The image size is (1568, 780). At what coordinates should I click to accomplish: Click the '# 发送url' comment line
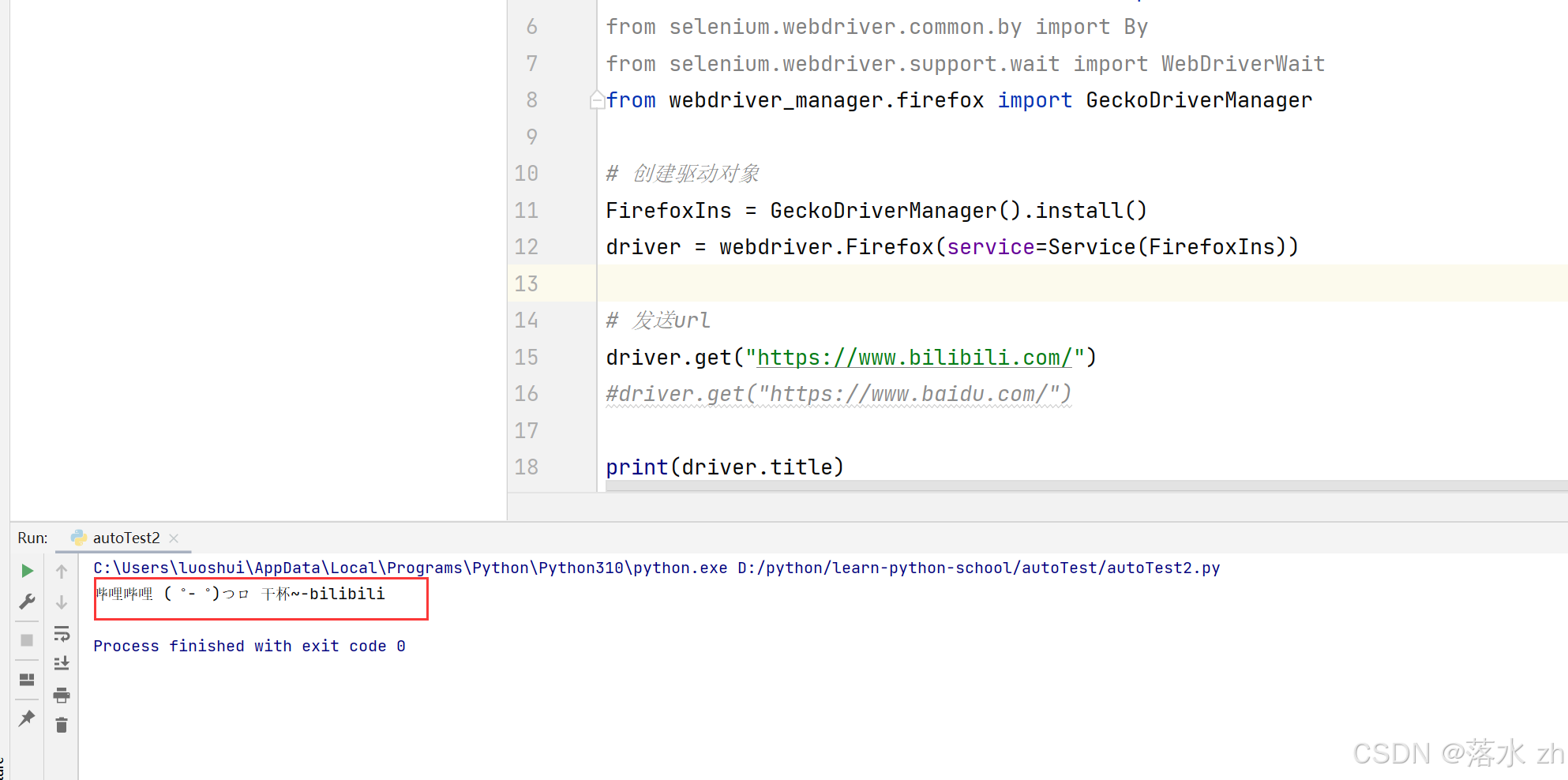pos(658,321)
